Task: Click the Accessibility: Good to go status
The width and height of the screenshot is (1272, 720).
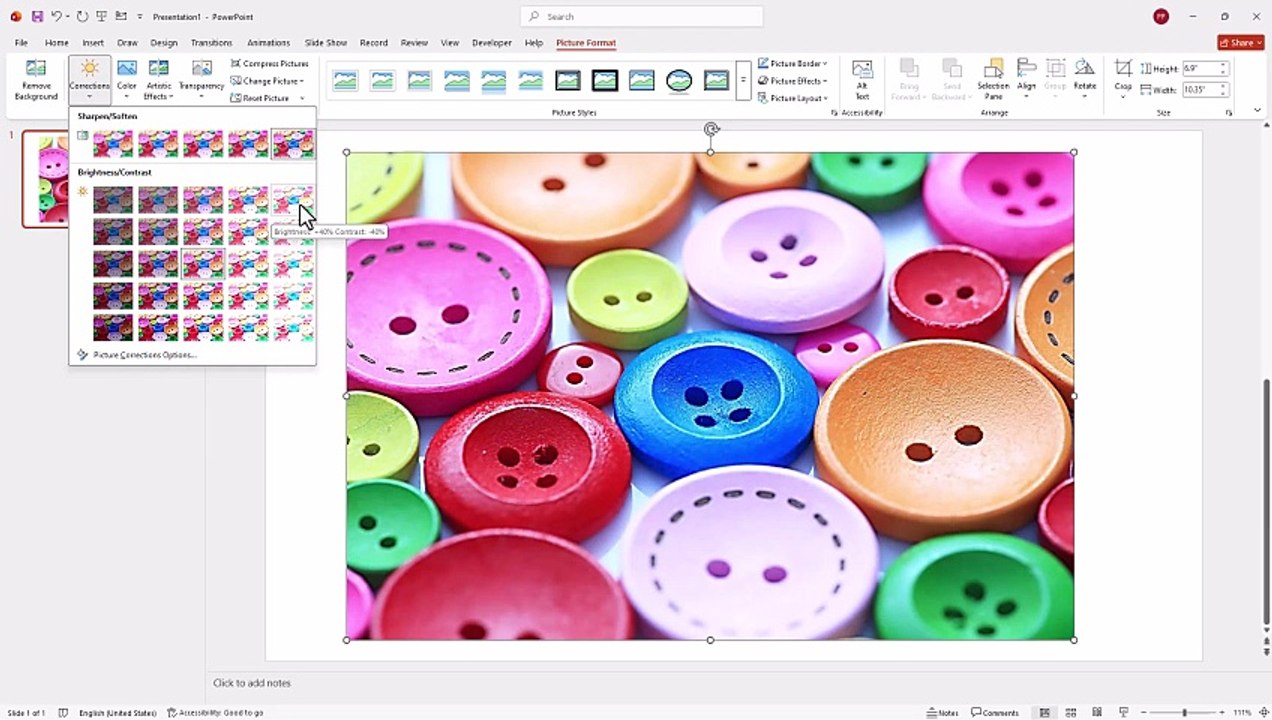Action: [x=215, y=713]
